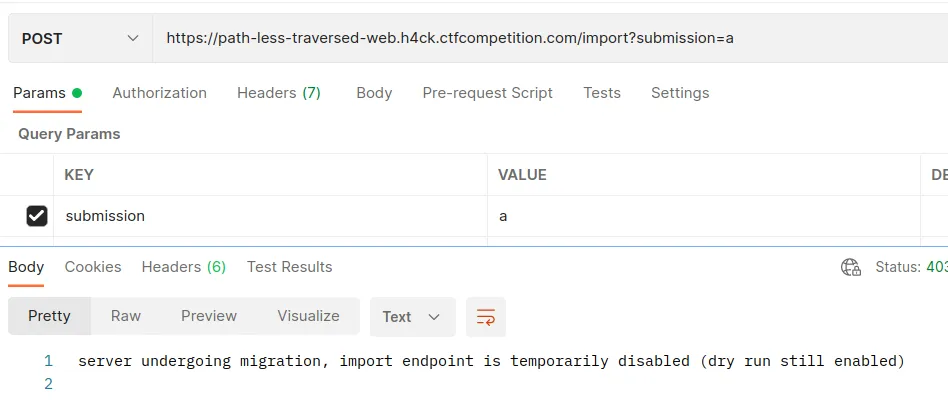
Task: Click the request URL input field
Action: pos(550,39)
